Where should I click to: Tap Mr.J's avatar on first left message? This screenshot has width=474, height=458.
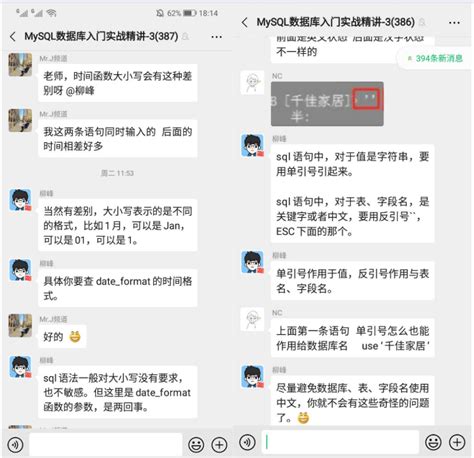tap(20, 65)
